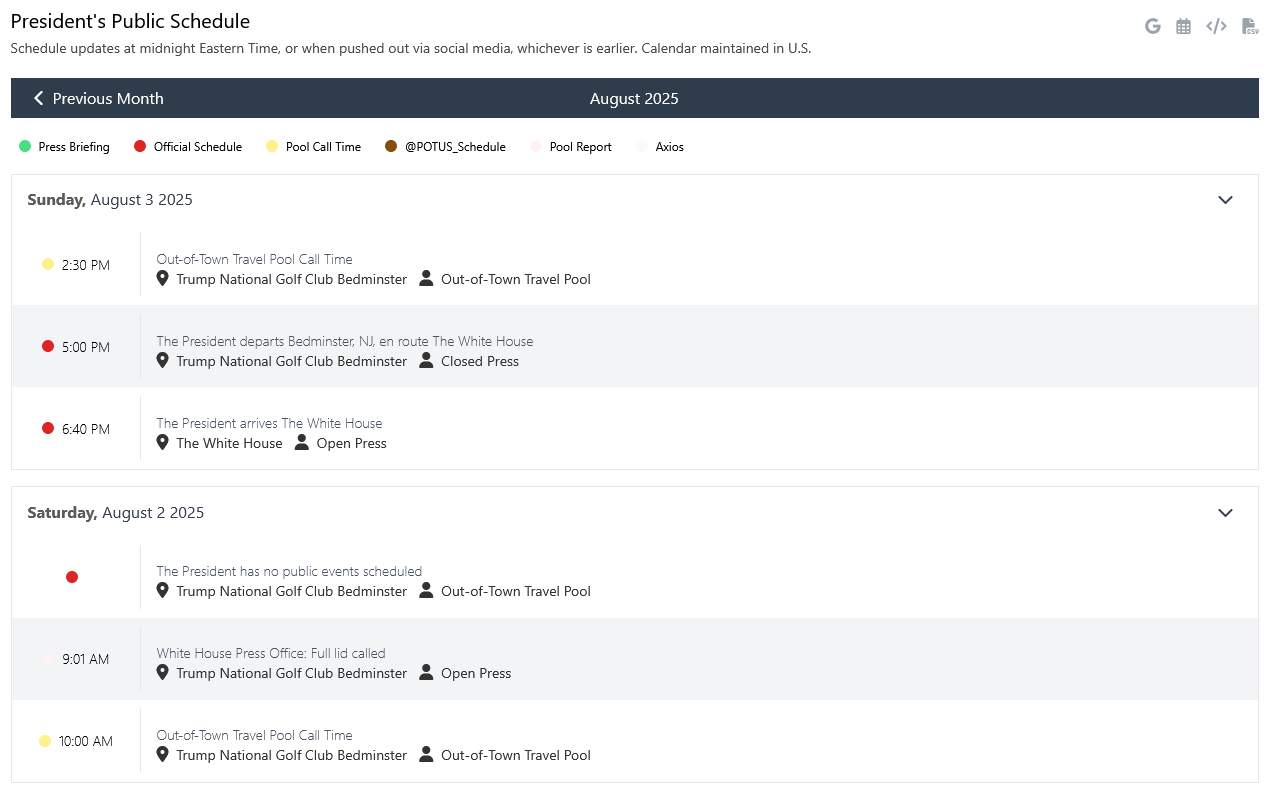Open 'The President has no public events scheduled'
Screen dimensions: 1266x792
(289, 571)
